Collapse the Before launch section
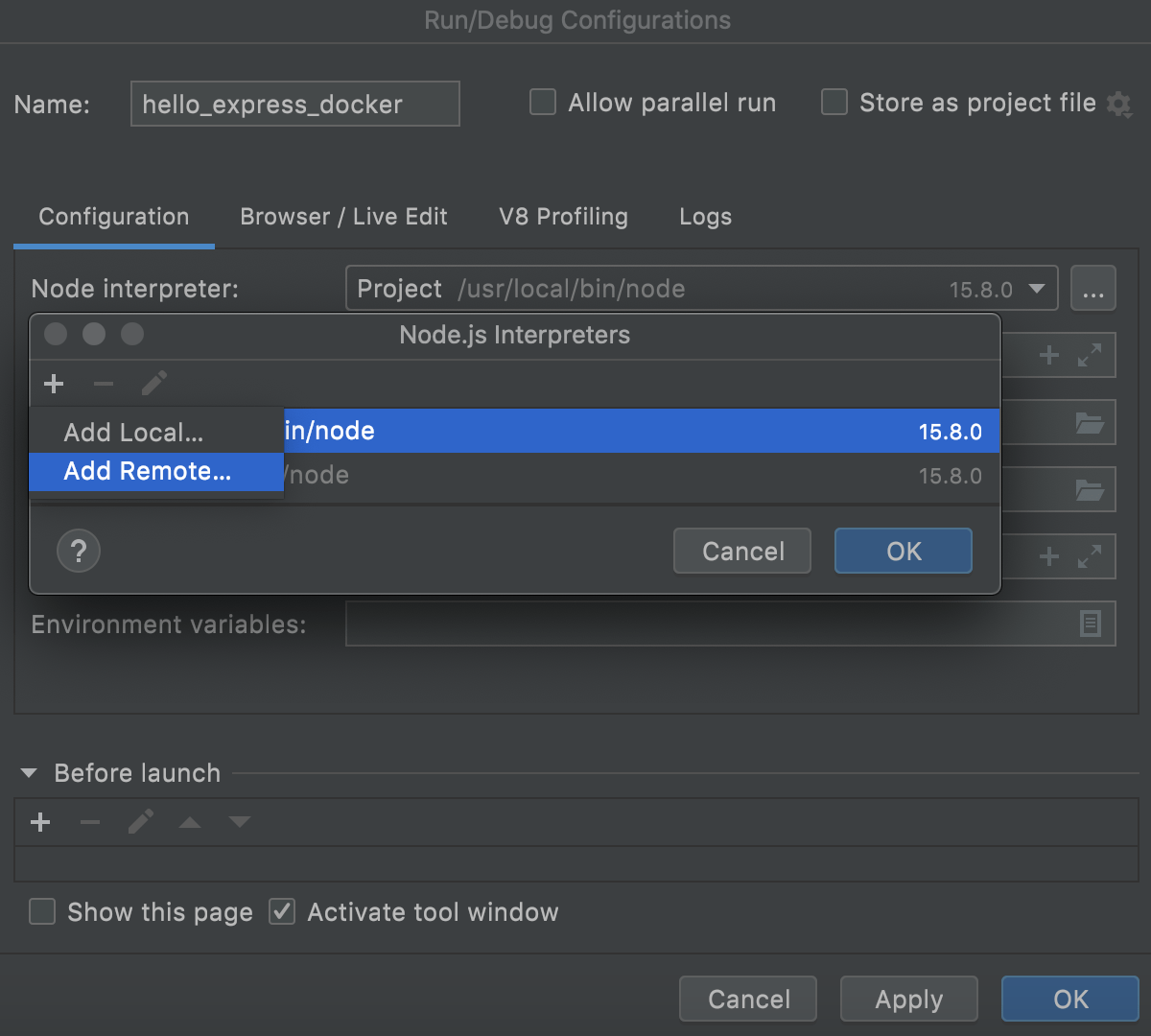 tap(29, 773)
